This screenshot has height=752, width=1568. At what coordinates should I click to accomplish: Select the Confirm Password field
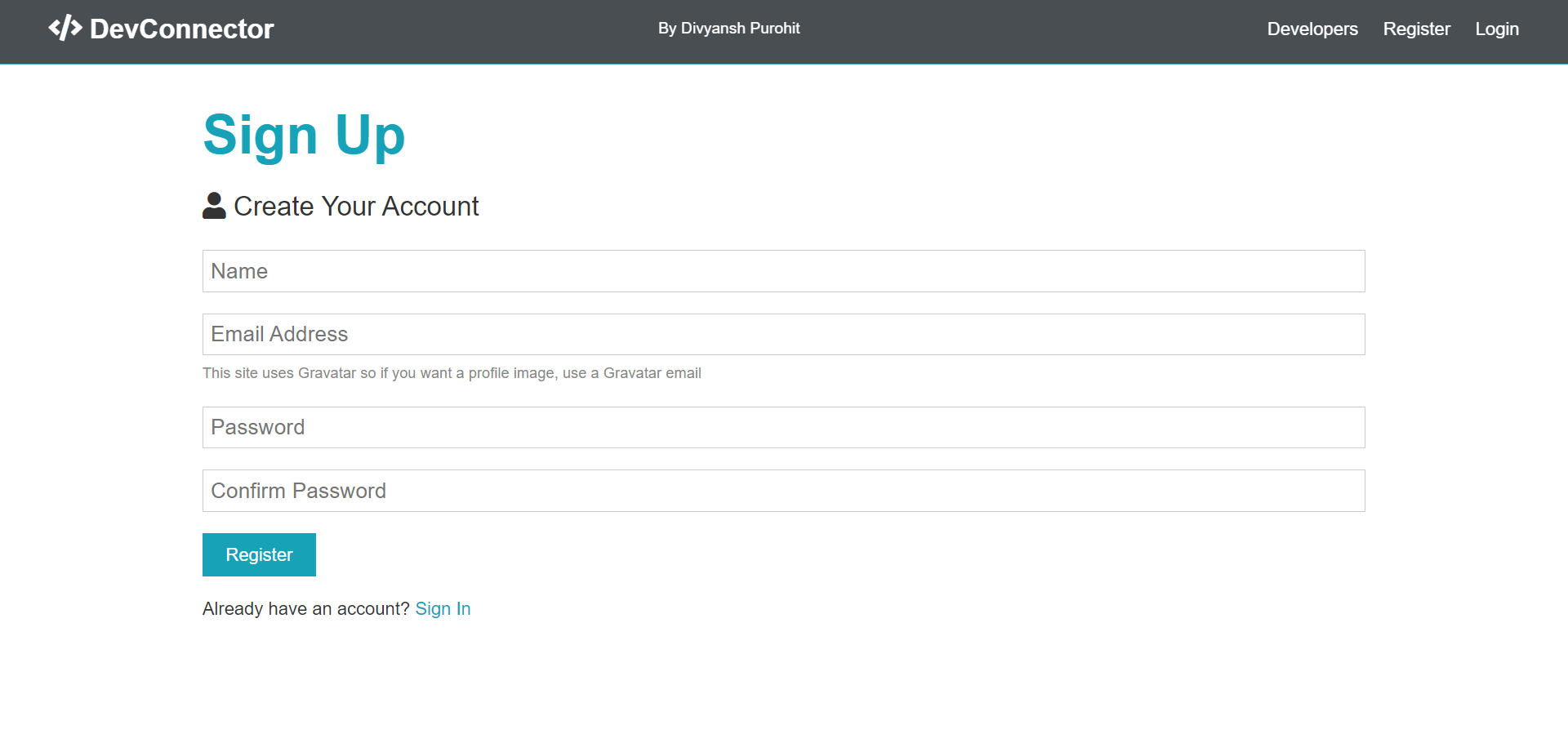[784, 491]
